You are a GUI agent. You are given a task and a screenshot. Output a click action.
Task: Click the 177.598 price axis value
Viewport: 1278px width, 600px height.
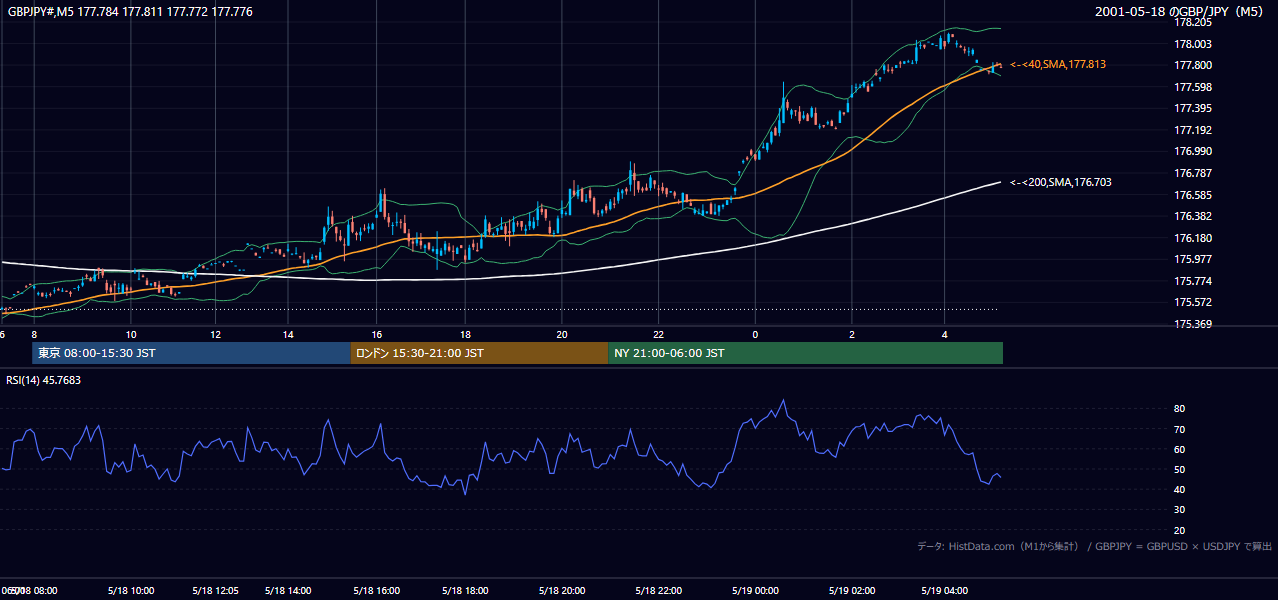tap(1192, 87)
